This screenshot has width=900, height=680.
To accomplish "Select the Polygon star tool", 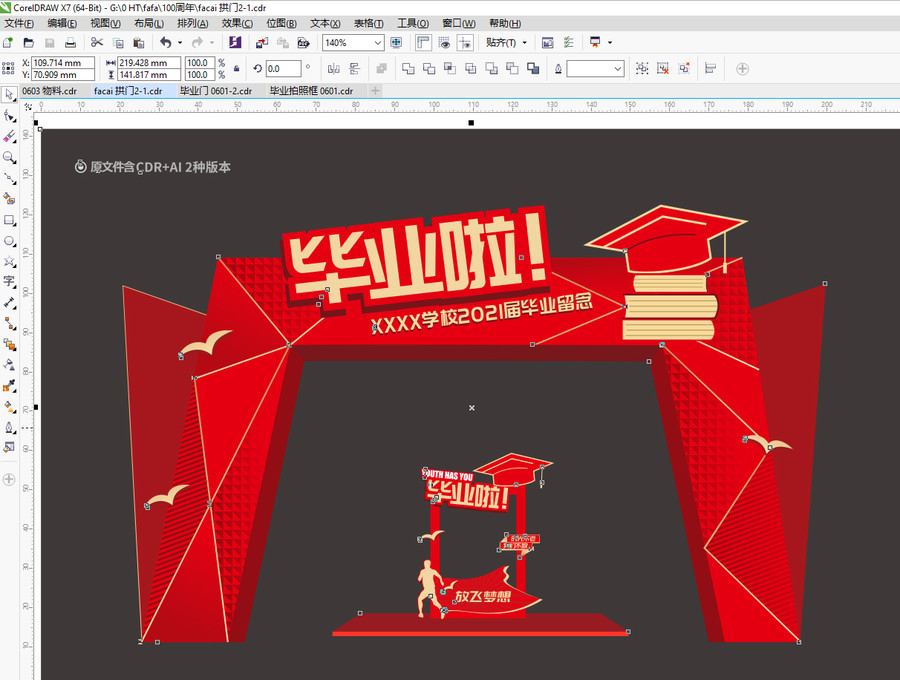I will 9,261.
